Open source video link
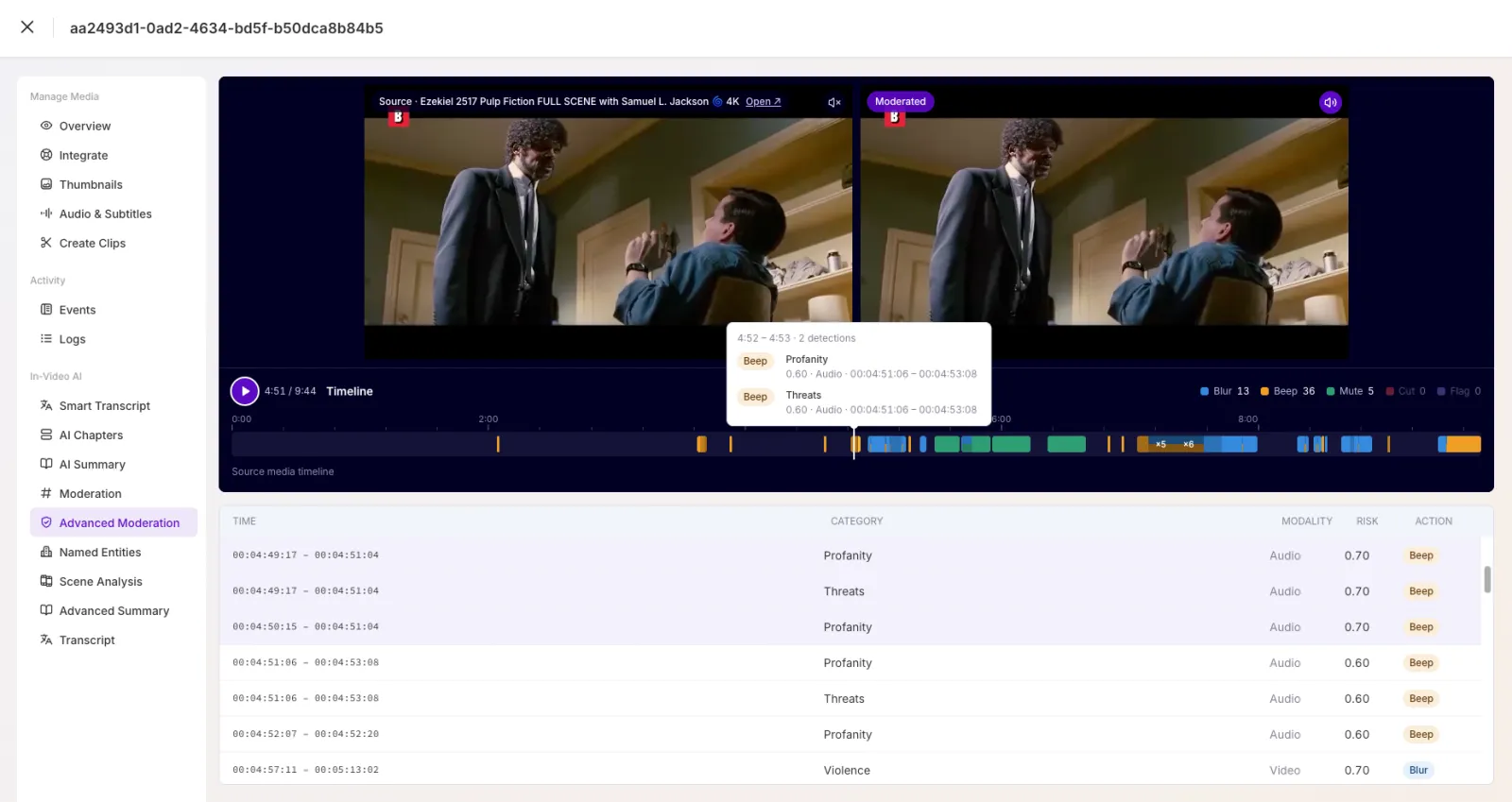 763,101
